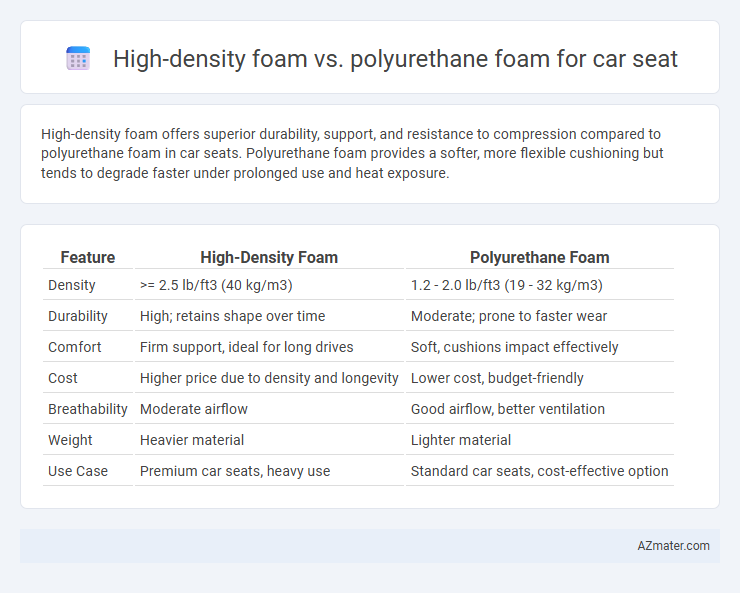The width and height of the screenshot is (740, 593).
Task: Click 'Soft, cushions impact effectively' cell
Action: [514, 347]
